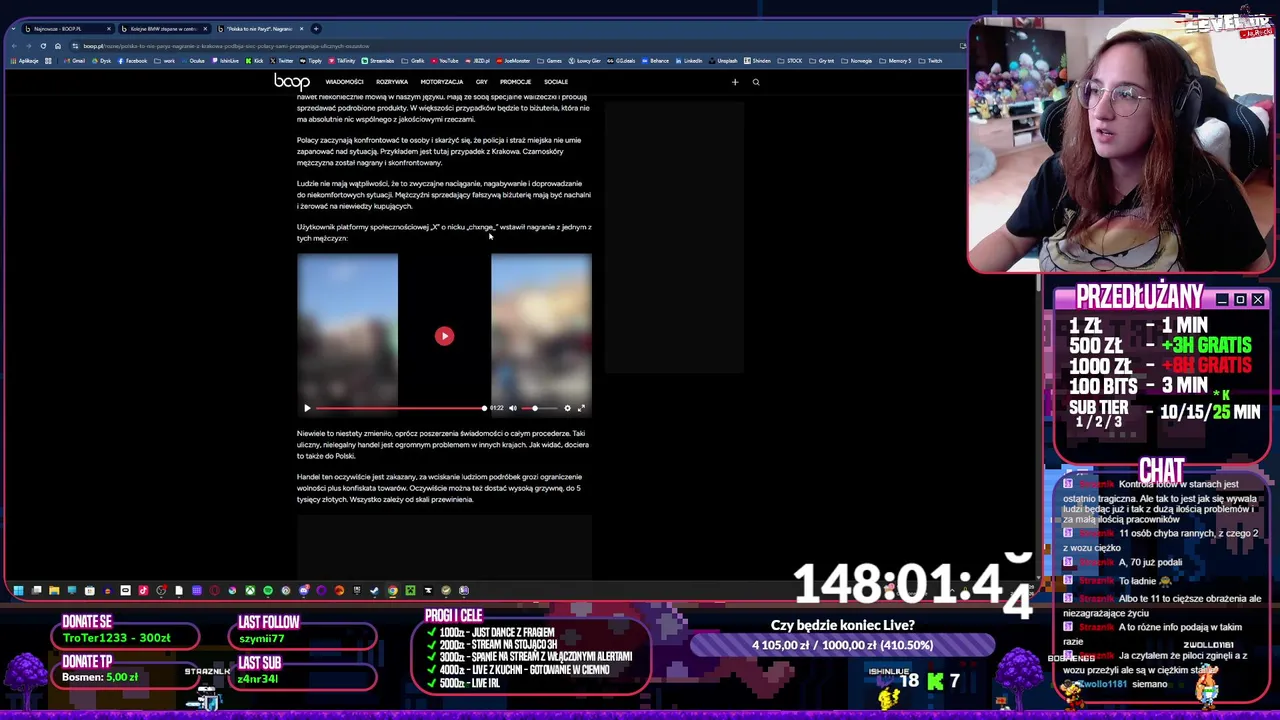Open the PROMOCJE section

pos(515,82)
